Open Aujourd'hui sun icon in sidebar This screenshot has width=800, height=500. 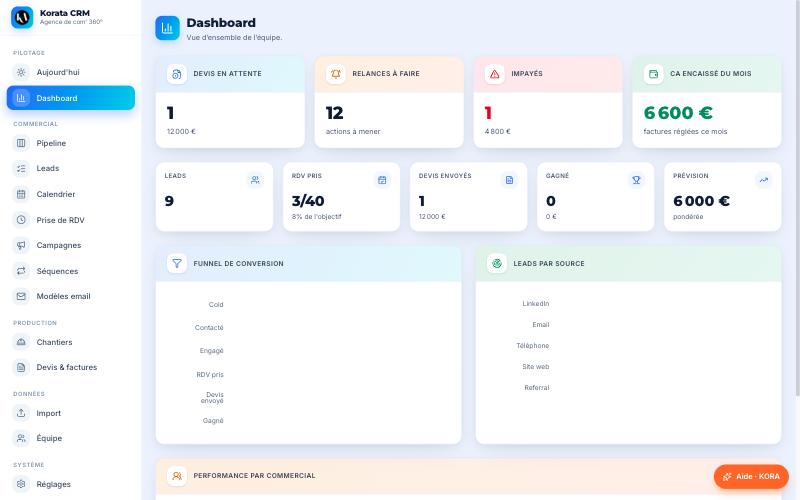click(21, 72)
